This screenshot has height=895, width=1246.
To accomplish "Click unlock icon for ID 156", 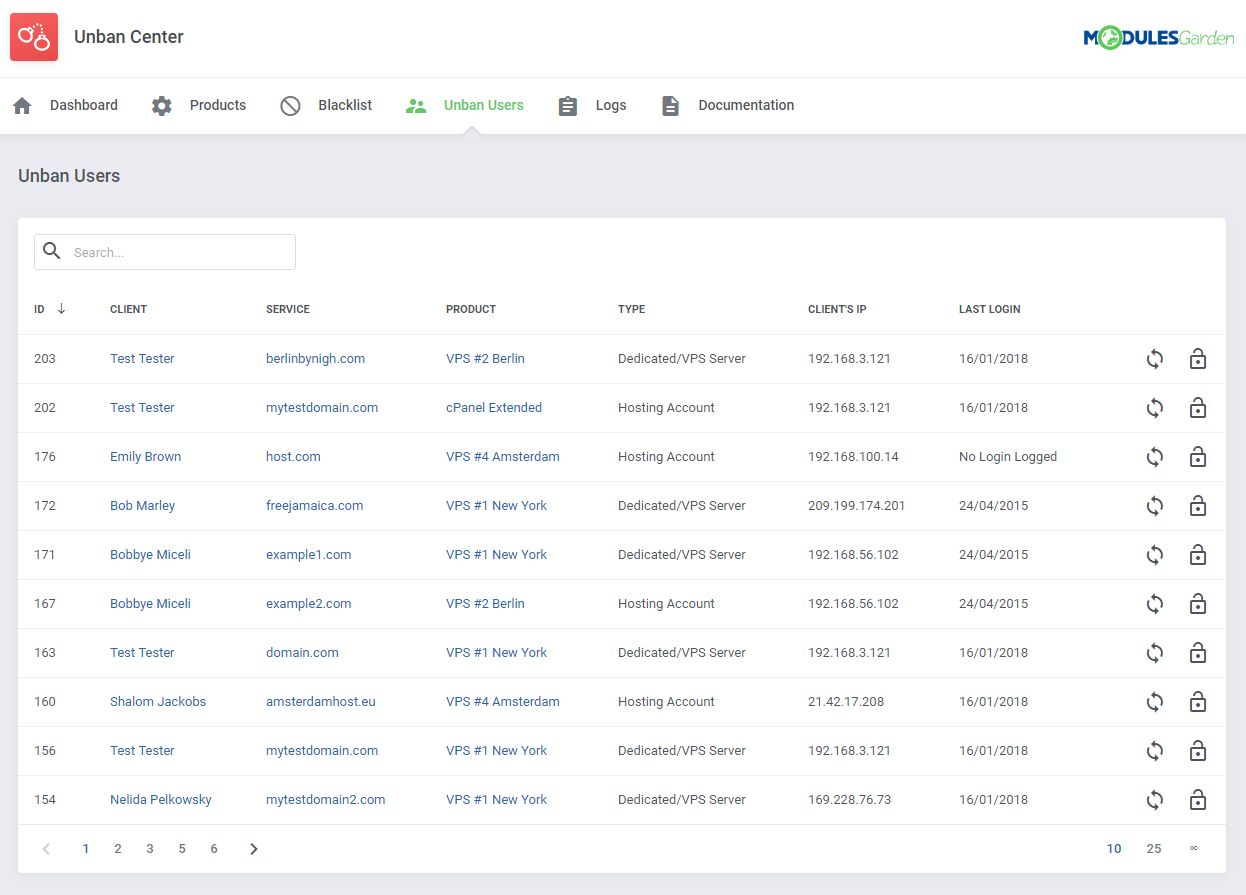I will 1197,751.
